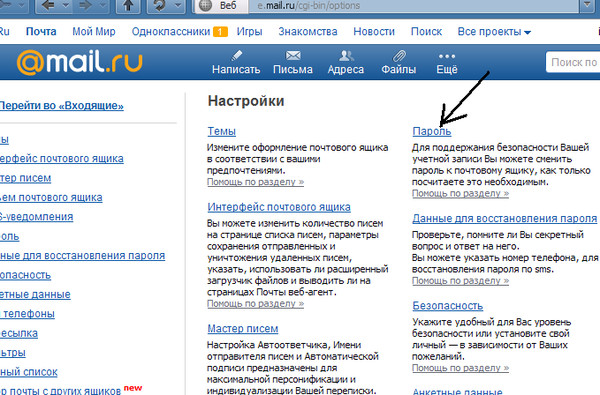Click the Одноклассники notification badge 1
Screen dimensions: 600x395
[220, 32]
